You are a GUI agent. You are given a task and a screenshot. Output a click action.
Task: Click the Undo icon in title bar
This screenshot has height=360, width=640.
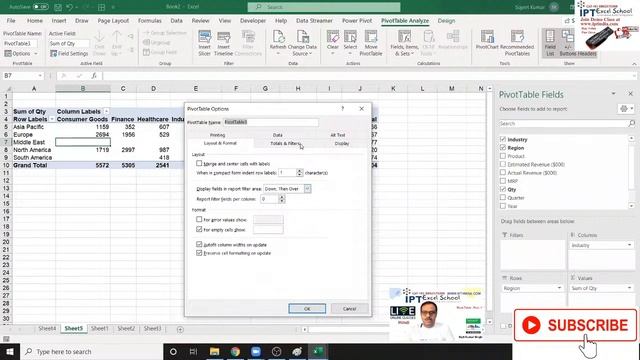point(69,7)
